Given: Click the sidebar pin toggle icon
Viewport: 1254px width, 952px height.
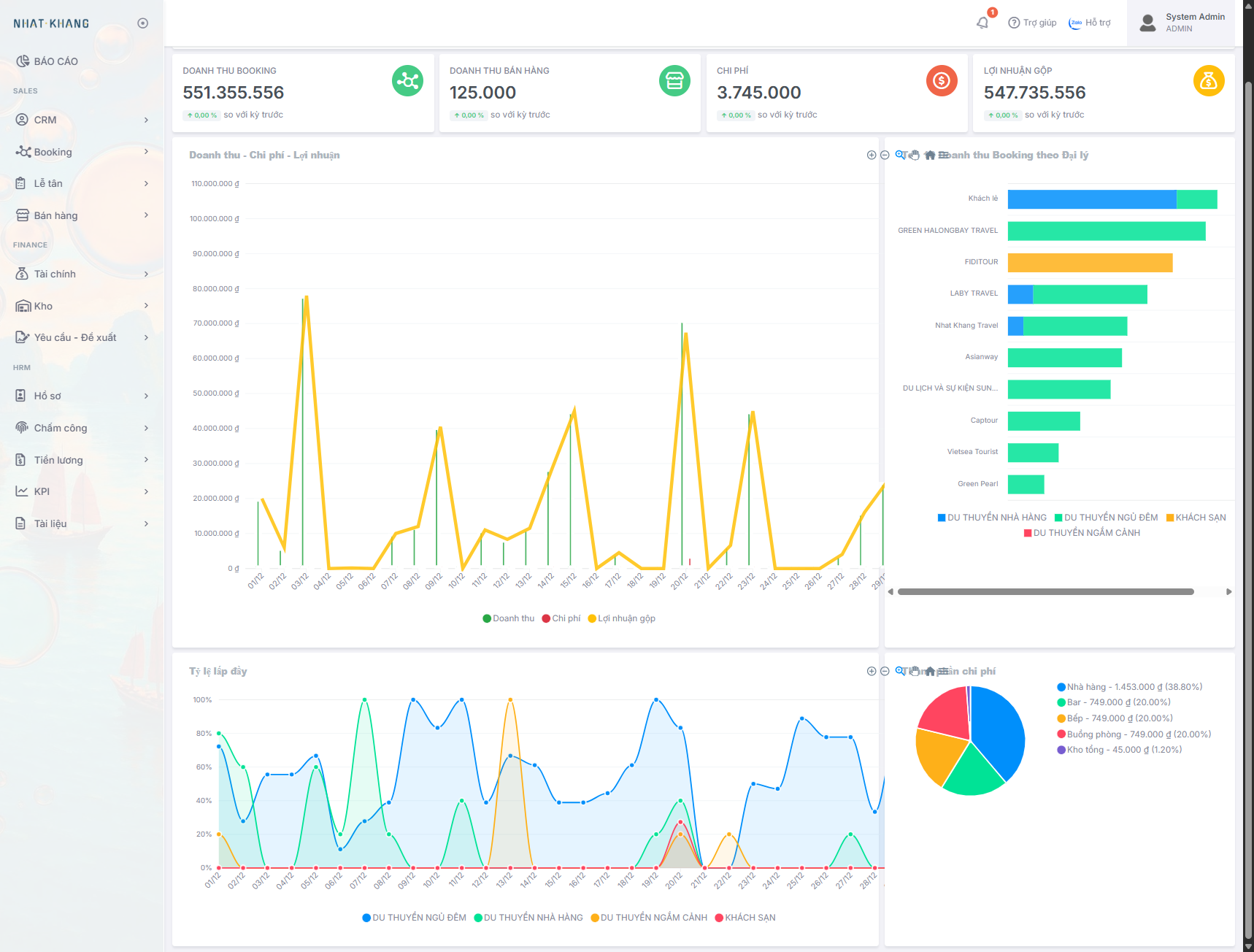Looking at the screenshot, I should click(x=143, y=23).
